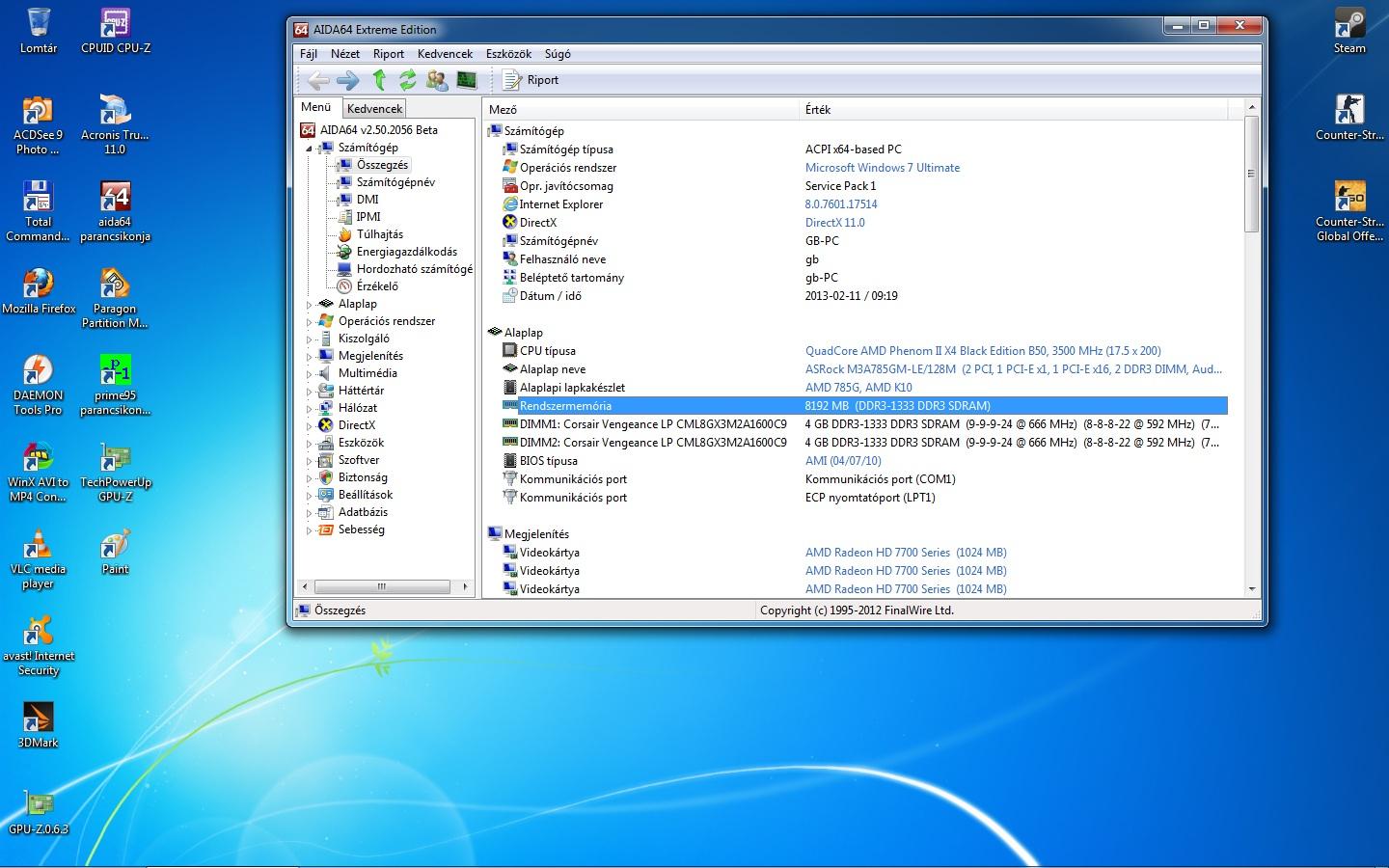Open Microsoft Windows 7 Ultimate link
1389x868 pixels.
[883, 168]
